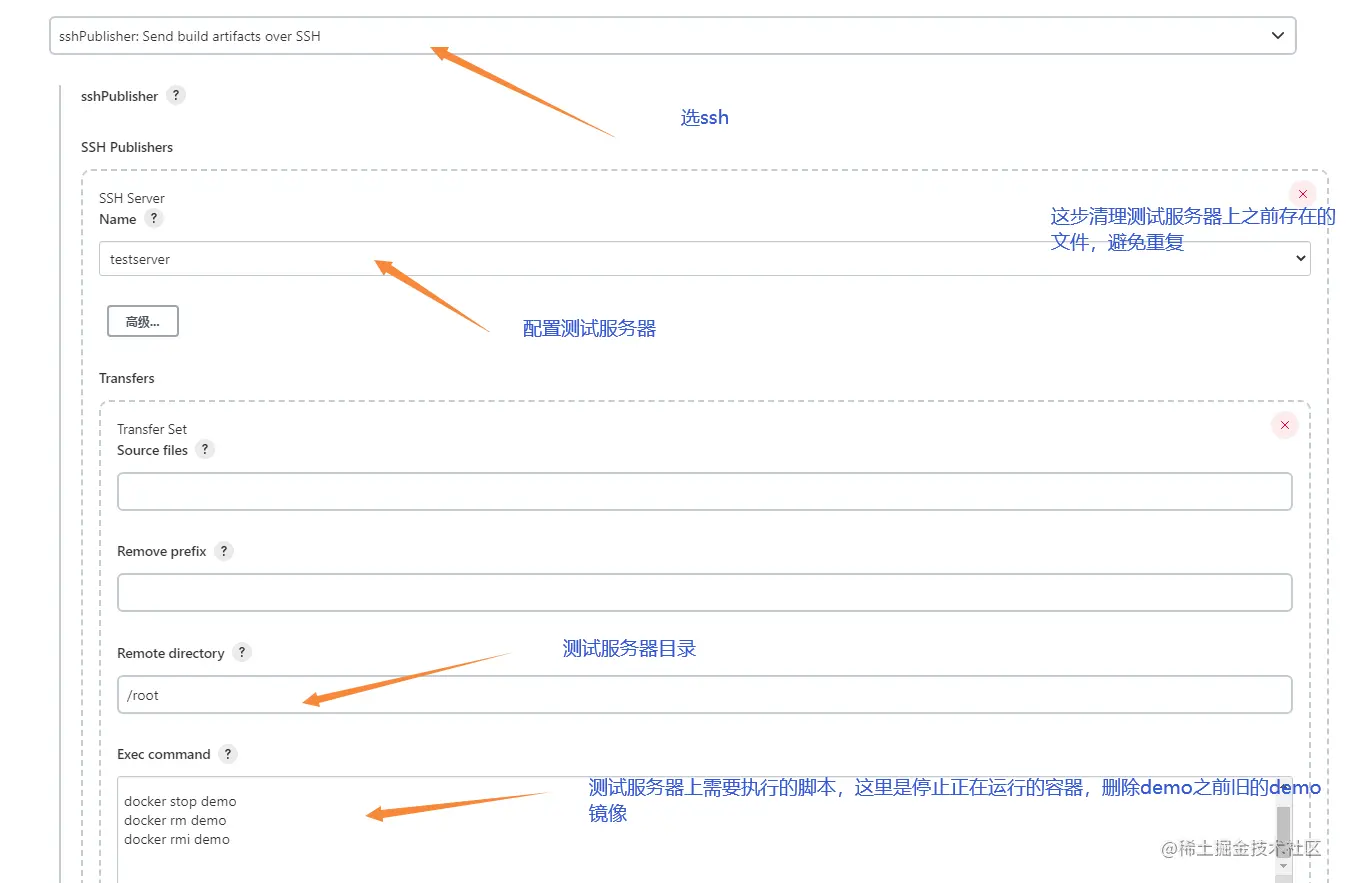Open help for Remote directory

[242, 652]
